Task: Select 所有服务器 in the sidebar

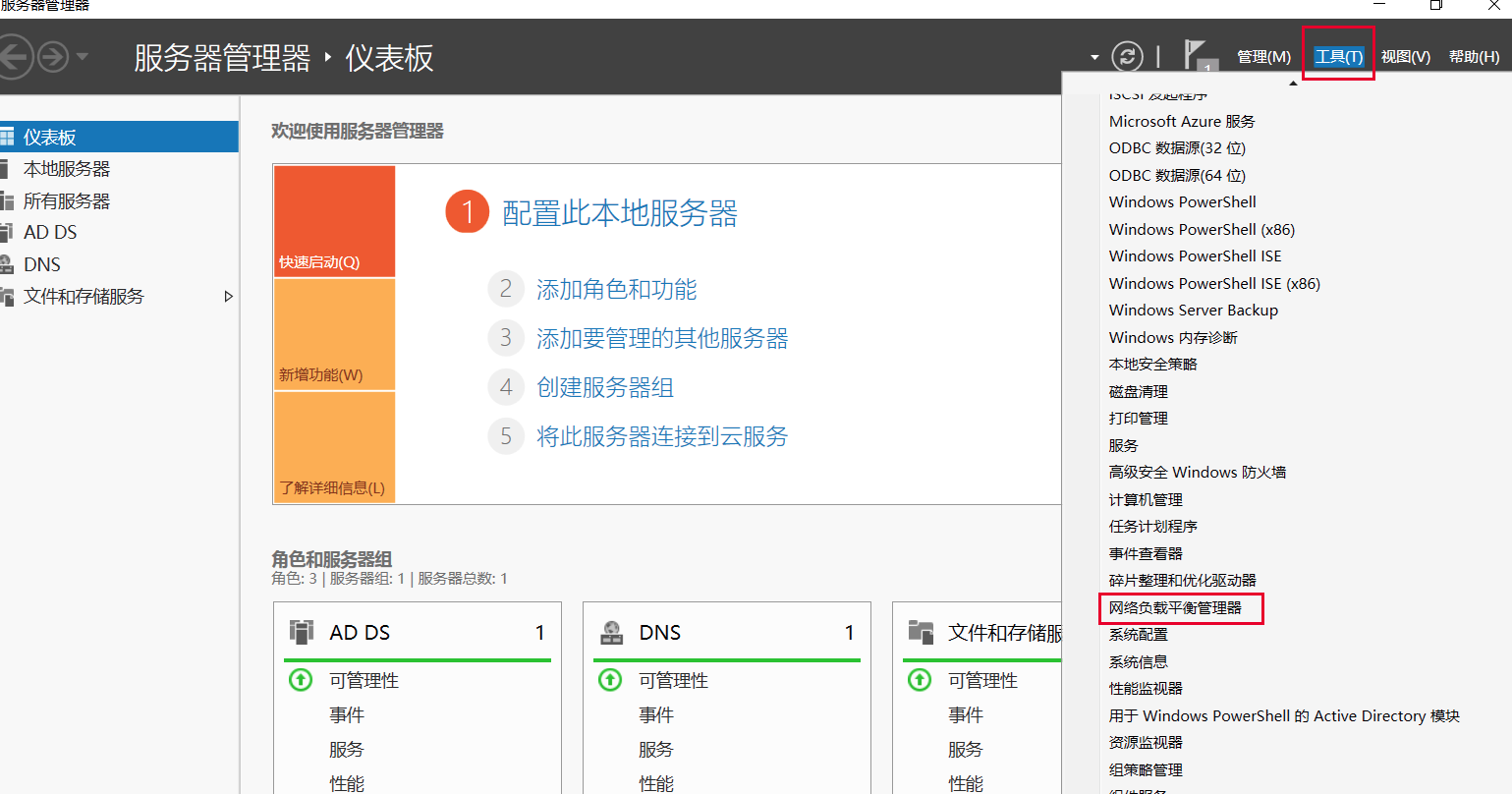Action: pyautogui.click(x=67, y=201)
